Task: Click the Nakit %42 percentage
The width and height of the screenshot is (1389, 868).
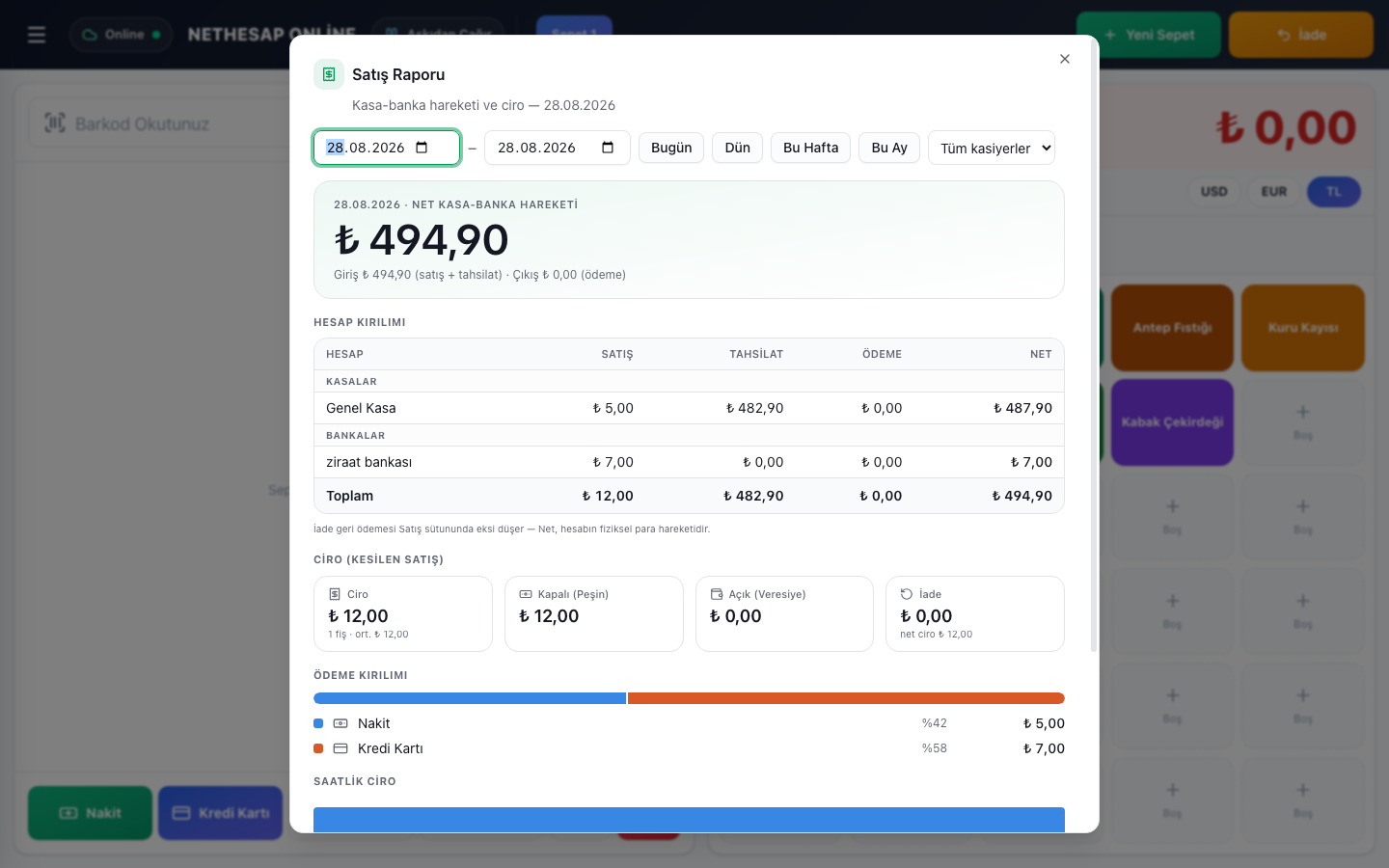Action: pyautogui.click(x=934, y=723)
